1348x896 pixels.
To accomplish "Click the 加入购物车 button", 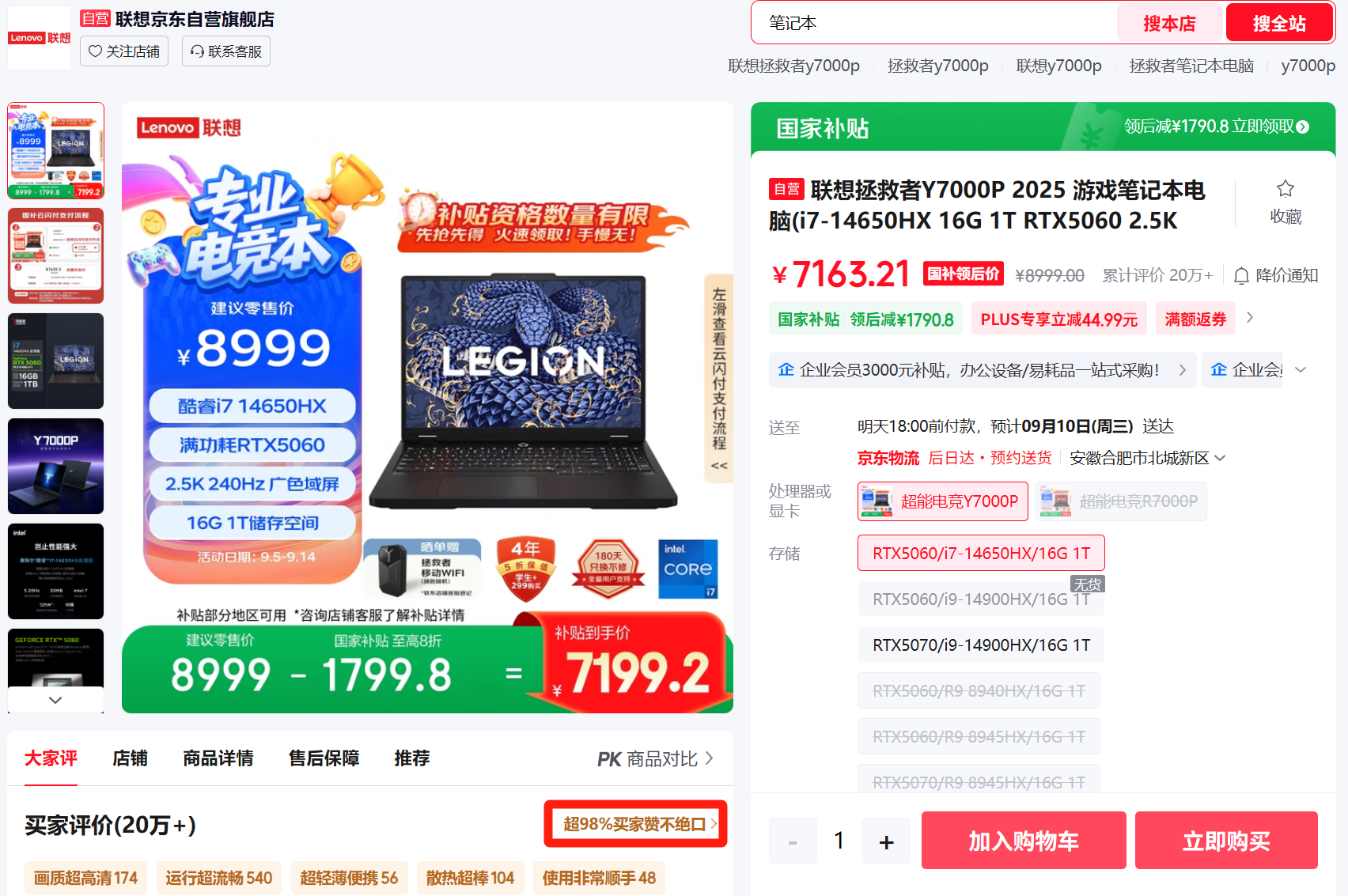I will click(1024, 841).
